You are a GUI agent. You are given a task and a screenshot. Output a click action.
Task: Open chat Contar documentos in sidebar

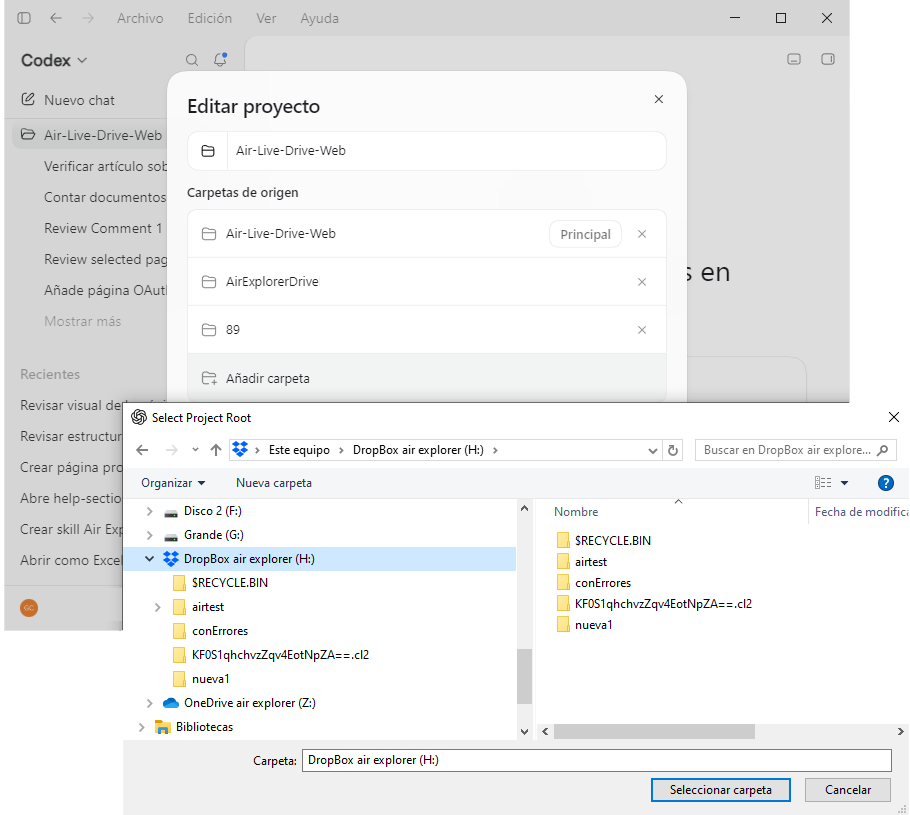click(105, 197)
